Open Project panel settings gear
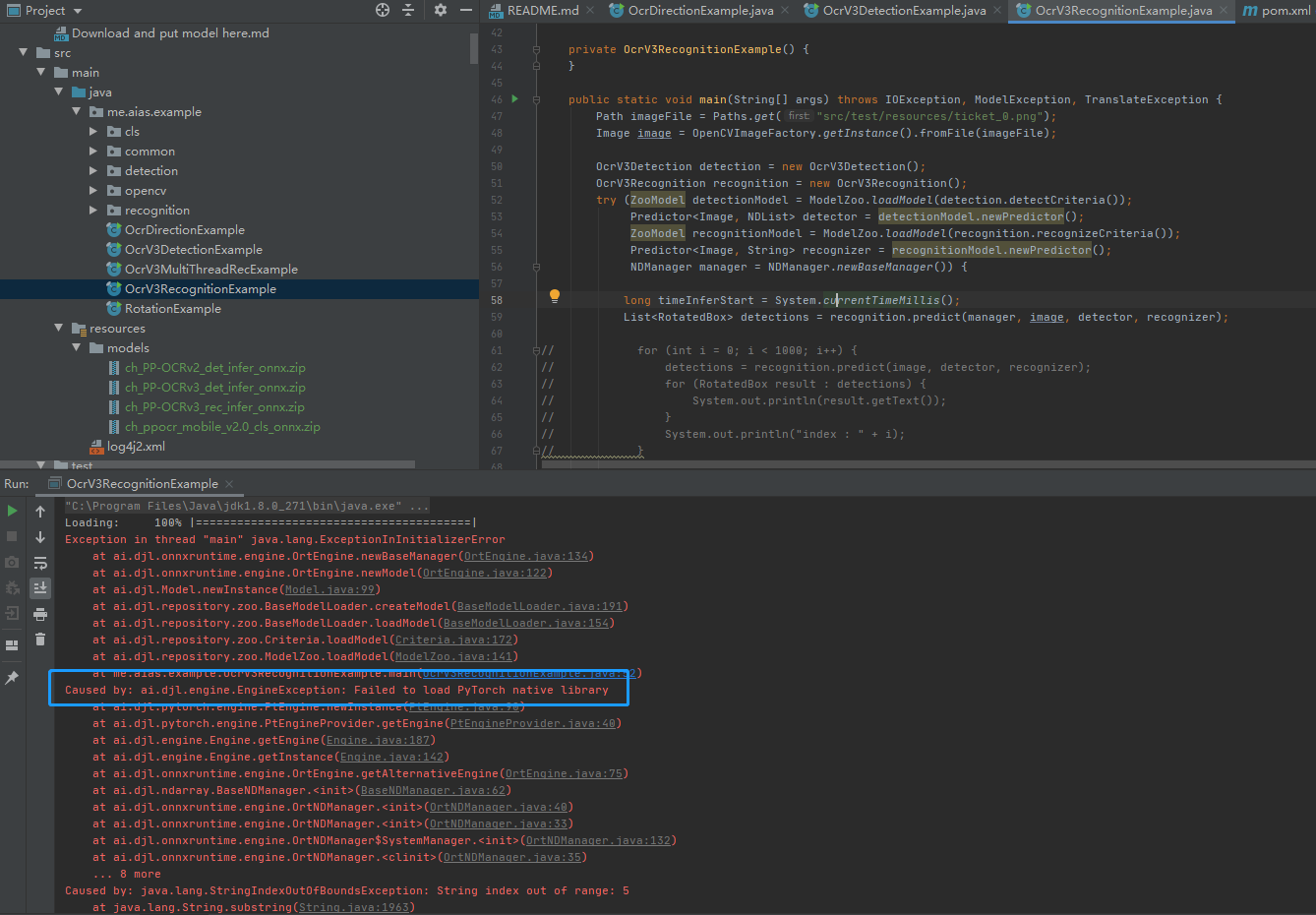Screen dimensions: 1316x915 tap(440, 10)
